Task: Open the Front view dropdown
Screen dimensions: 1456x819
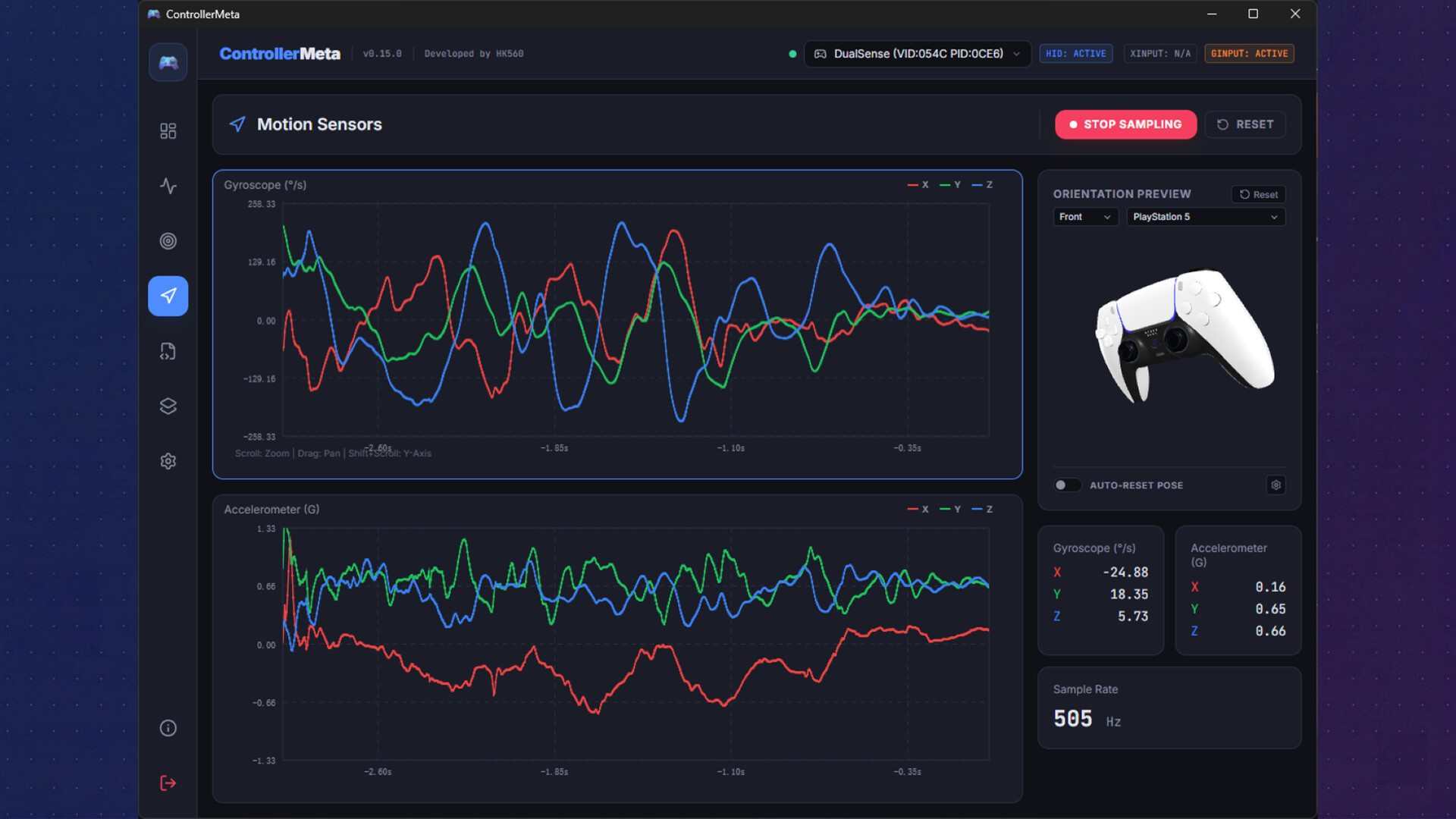Action: 1084,217
